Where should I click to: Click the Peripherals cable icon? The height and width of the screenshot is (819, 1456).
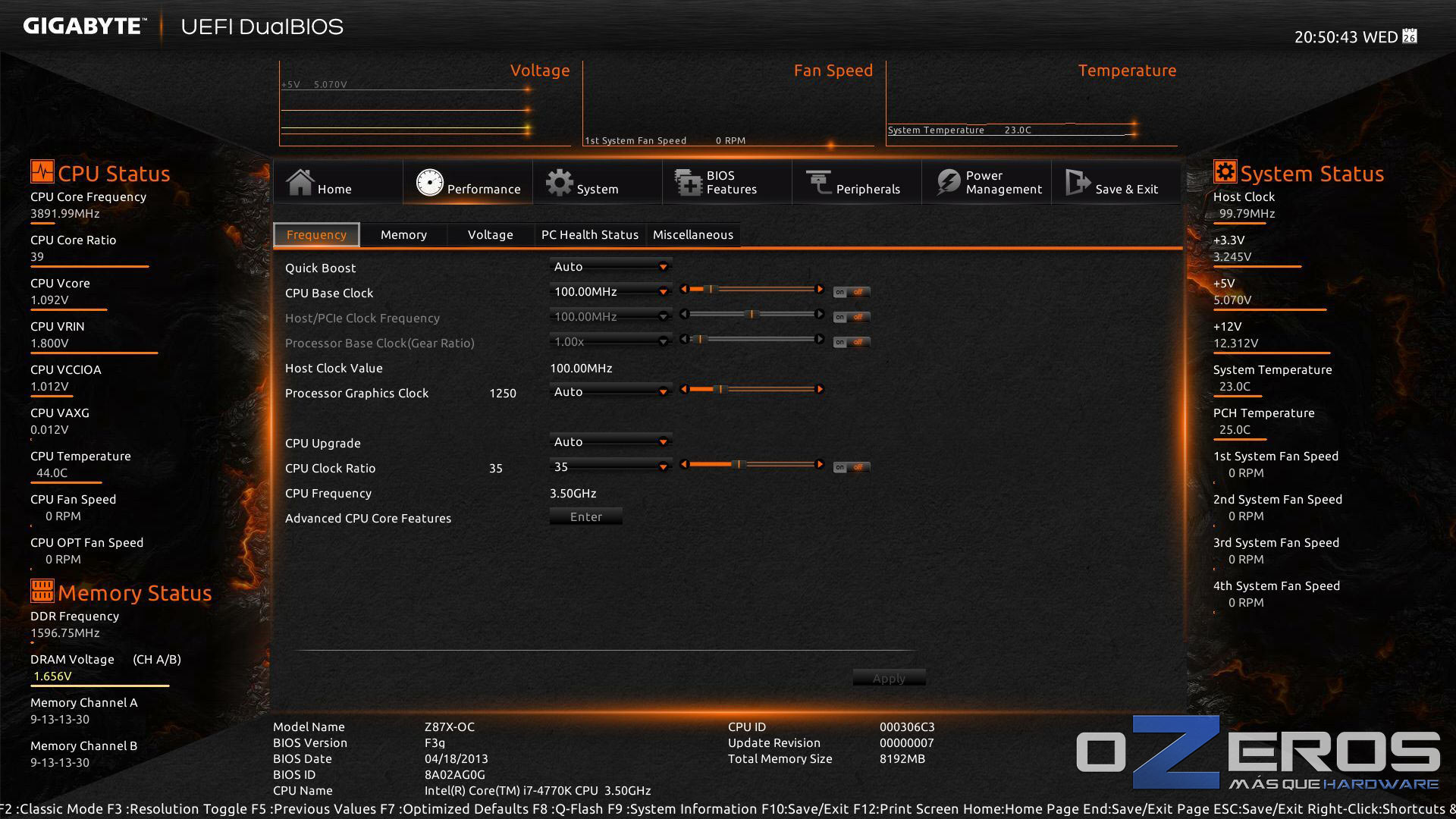[818, 182]
